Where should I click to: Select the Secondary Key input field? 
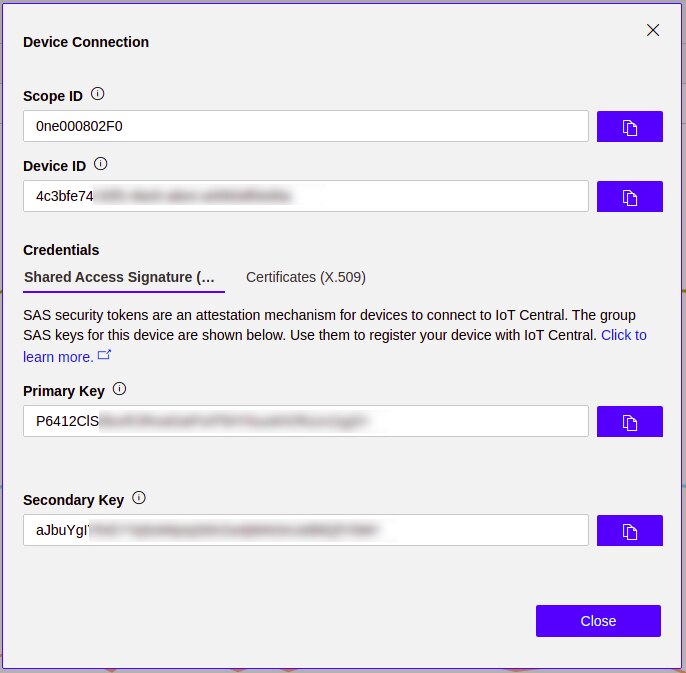click(305, 531)
